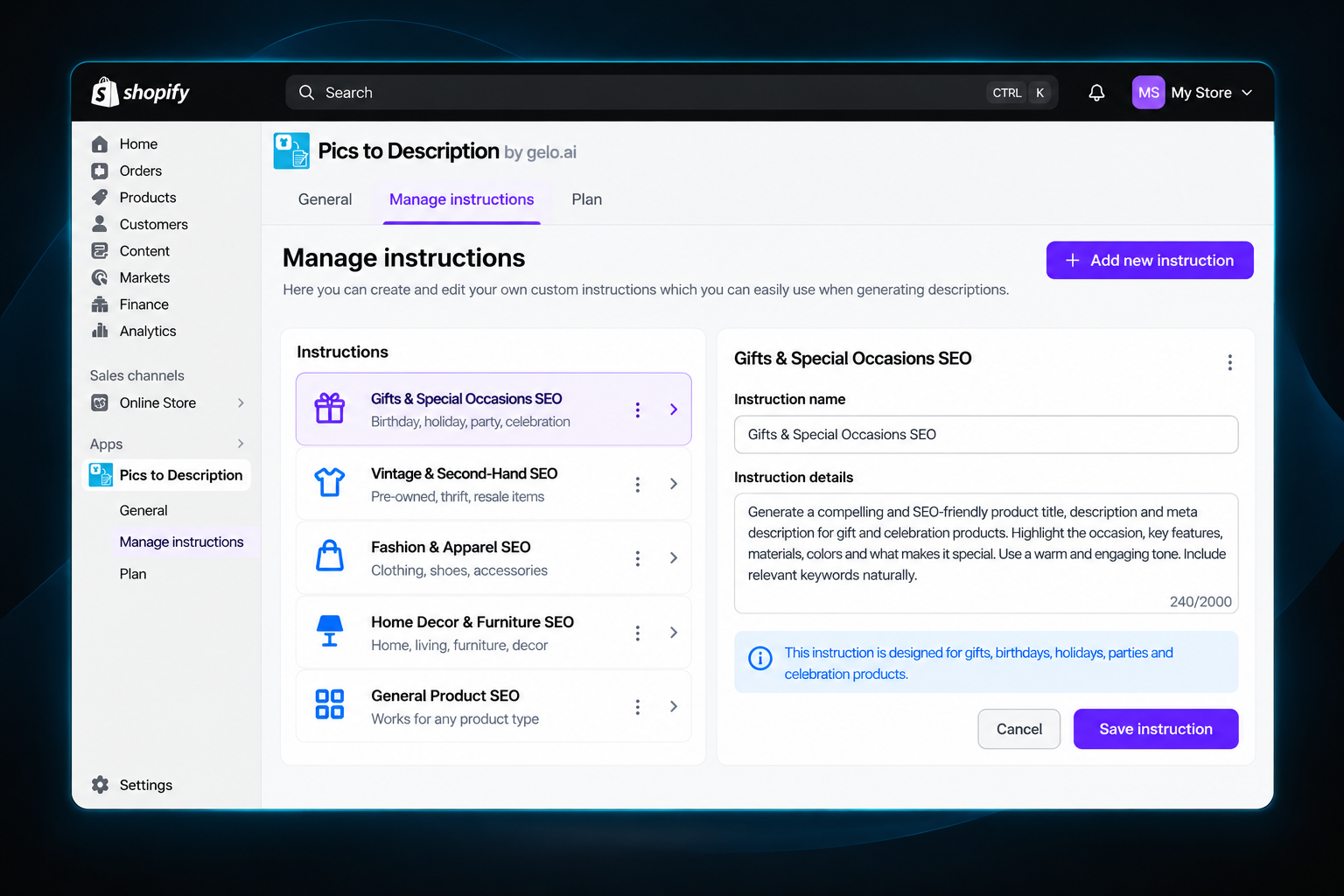This screenshot has width=1344, height=896.
Task: Expand the Online Store sales channel chevron
Action: coord(241,402)
